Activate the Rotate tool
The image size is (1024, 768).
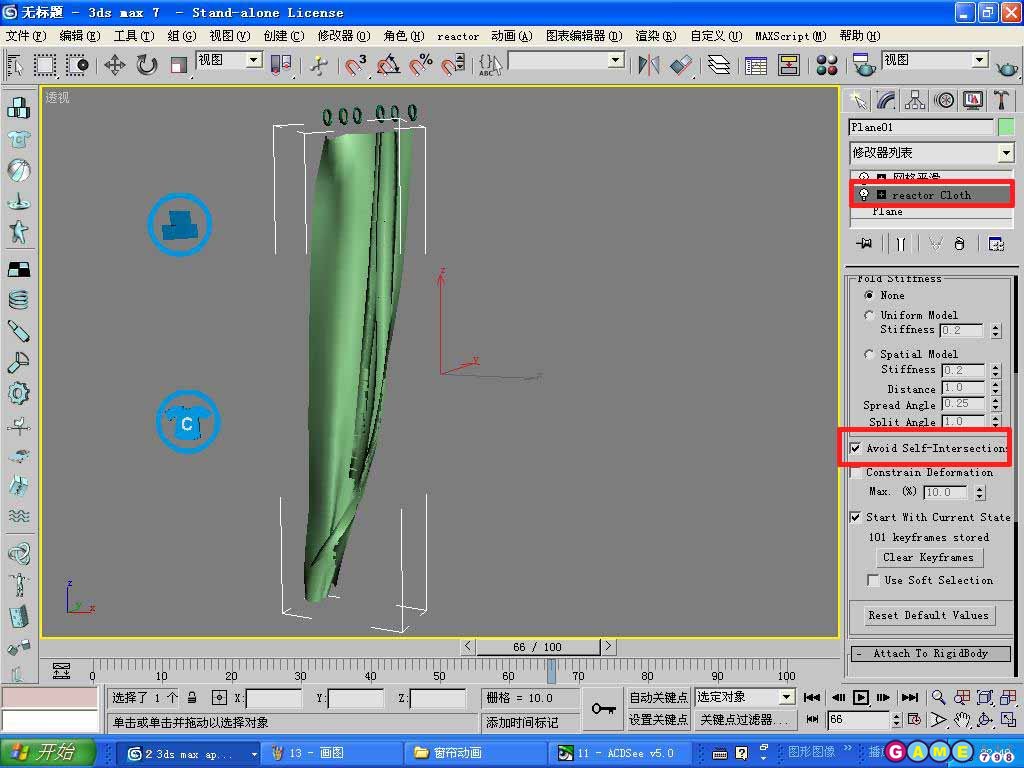[x=147, y=65]
